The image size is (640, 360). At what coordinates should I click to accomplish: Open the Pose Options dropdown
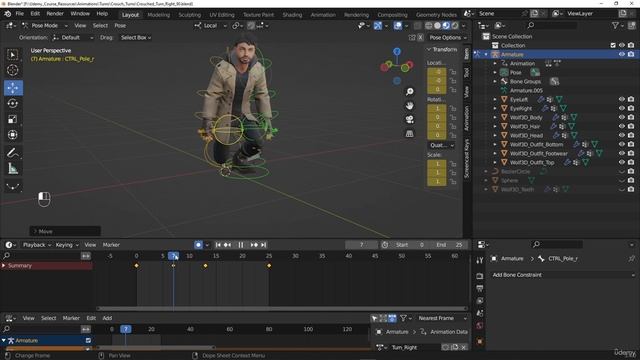pos(448,38)
